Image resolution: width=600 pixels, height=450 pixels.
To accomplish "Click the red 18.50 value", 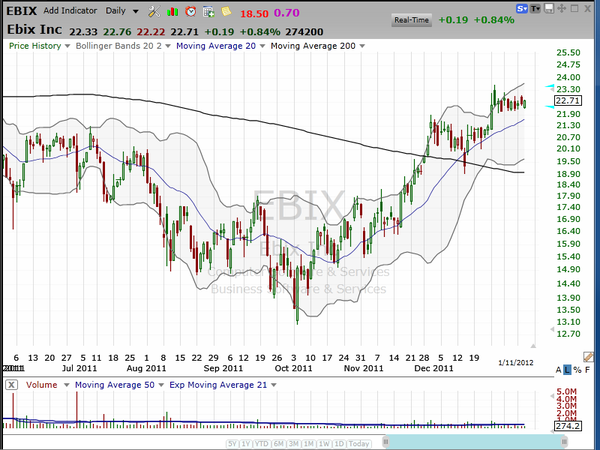I will (254, 14).
